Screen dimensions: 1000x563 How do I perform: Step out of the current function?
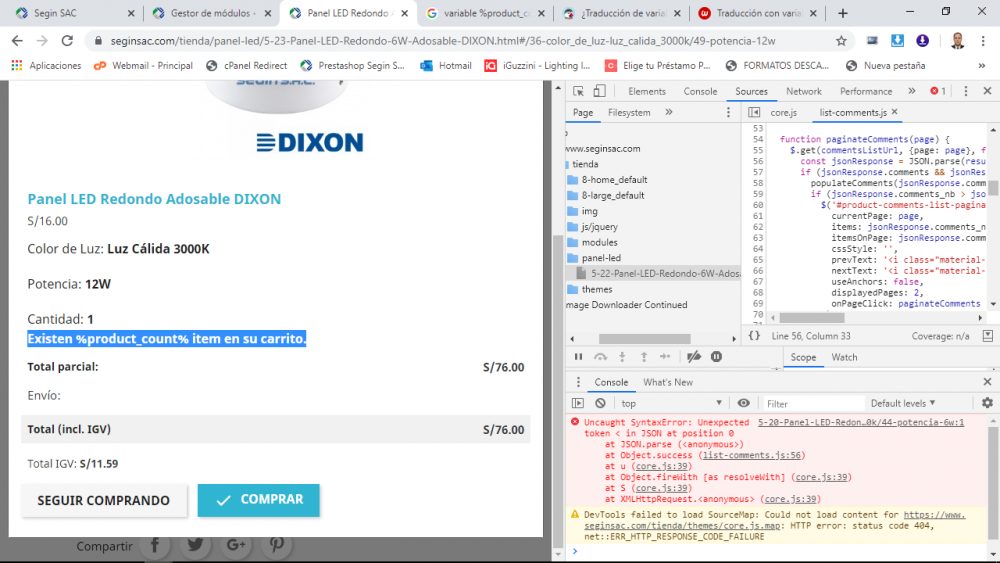click(644, 357)
